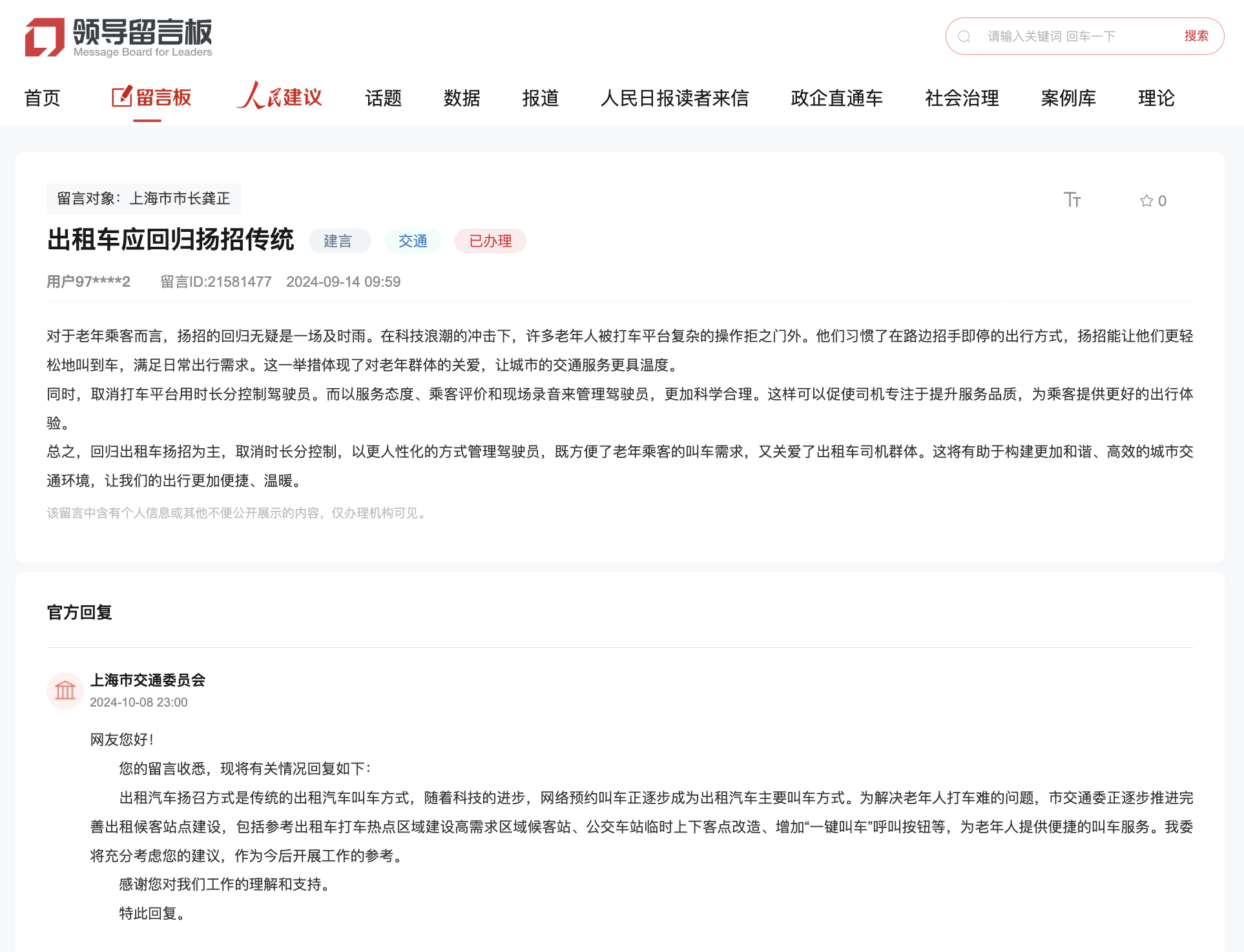Click the 人民建议 red logo
The height and width of the screenshot is (952, 1244).
point(279,96)
